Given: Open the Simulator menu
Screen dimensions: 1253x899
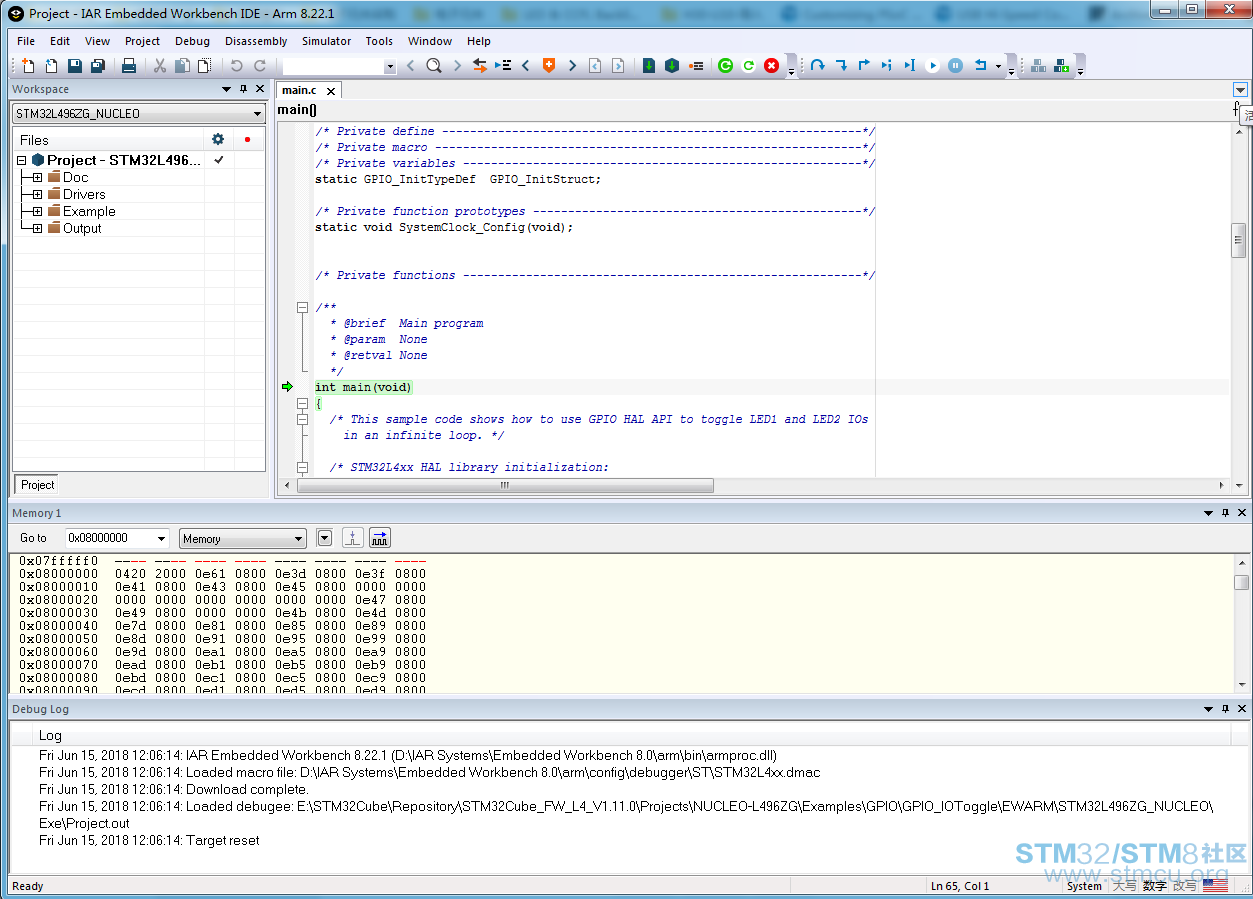Looking at the screenshot, I should point(326,41).
